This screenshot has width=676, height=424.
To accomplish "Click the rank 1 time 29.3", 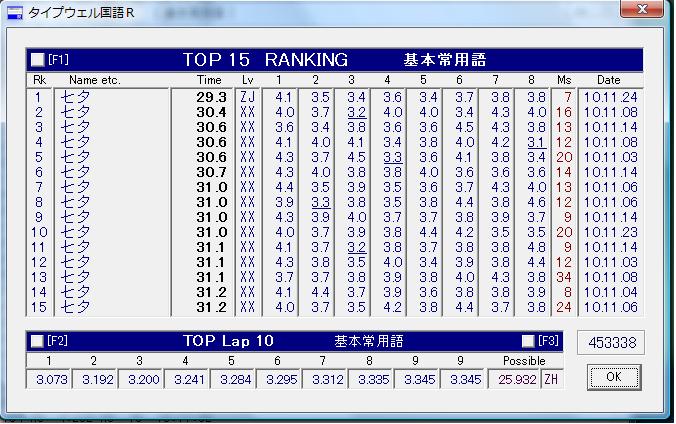I will tap(211, 97).
